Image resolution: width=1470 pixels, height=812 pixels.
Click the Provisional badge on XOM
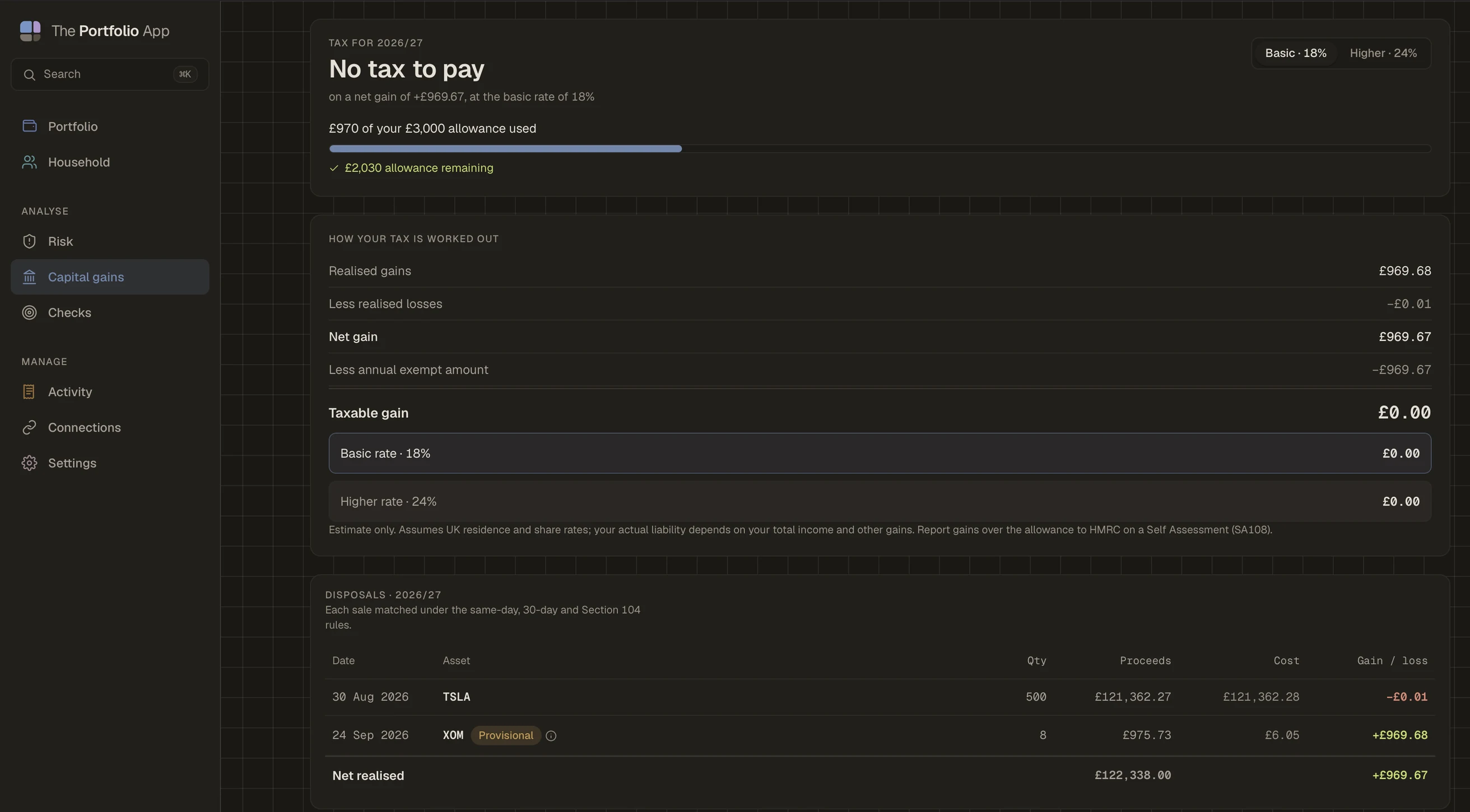(506, 735)
